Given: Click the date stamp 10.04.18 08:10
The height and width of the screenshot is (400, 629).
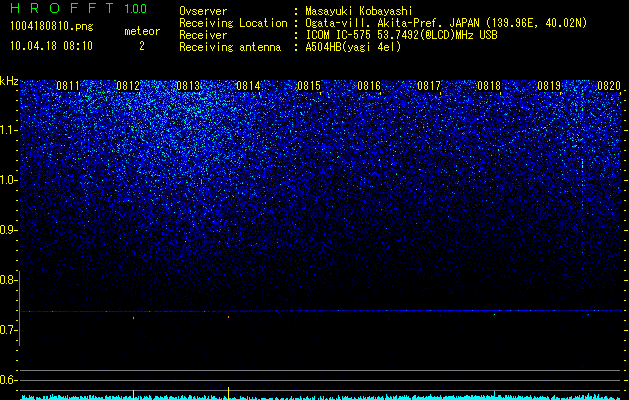Looking at the screenshot, I should 51,46.
